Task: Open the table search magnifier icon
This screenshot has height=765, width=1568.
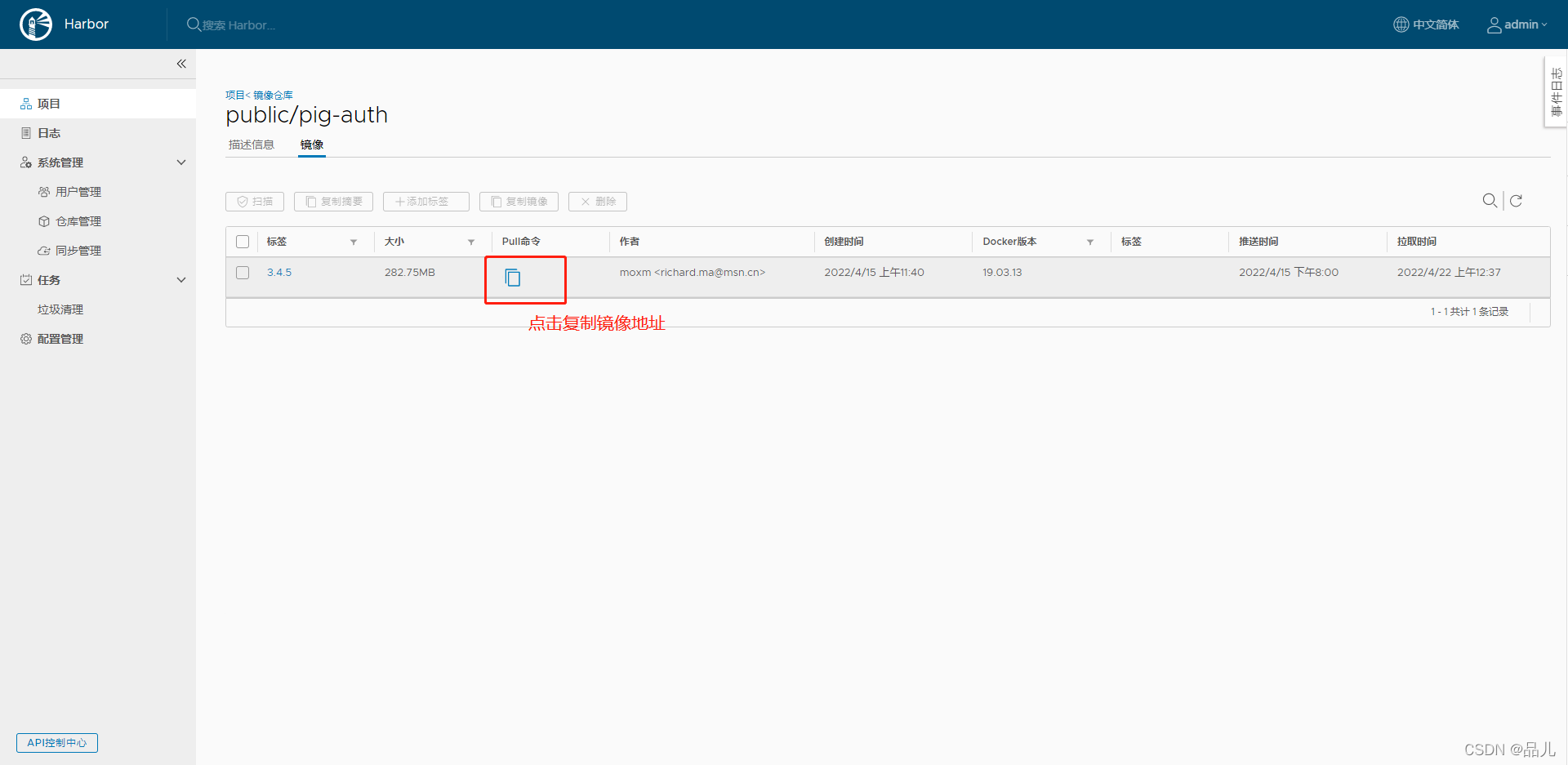Action: tap(1490, 200)
